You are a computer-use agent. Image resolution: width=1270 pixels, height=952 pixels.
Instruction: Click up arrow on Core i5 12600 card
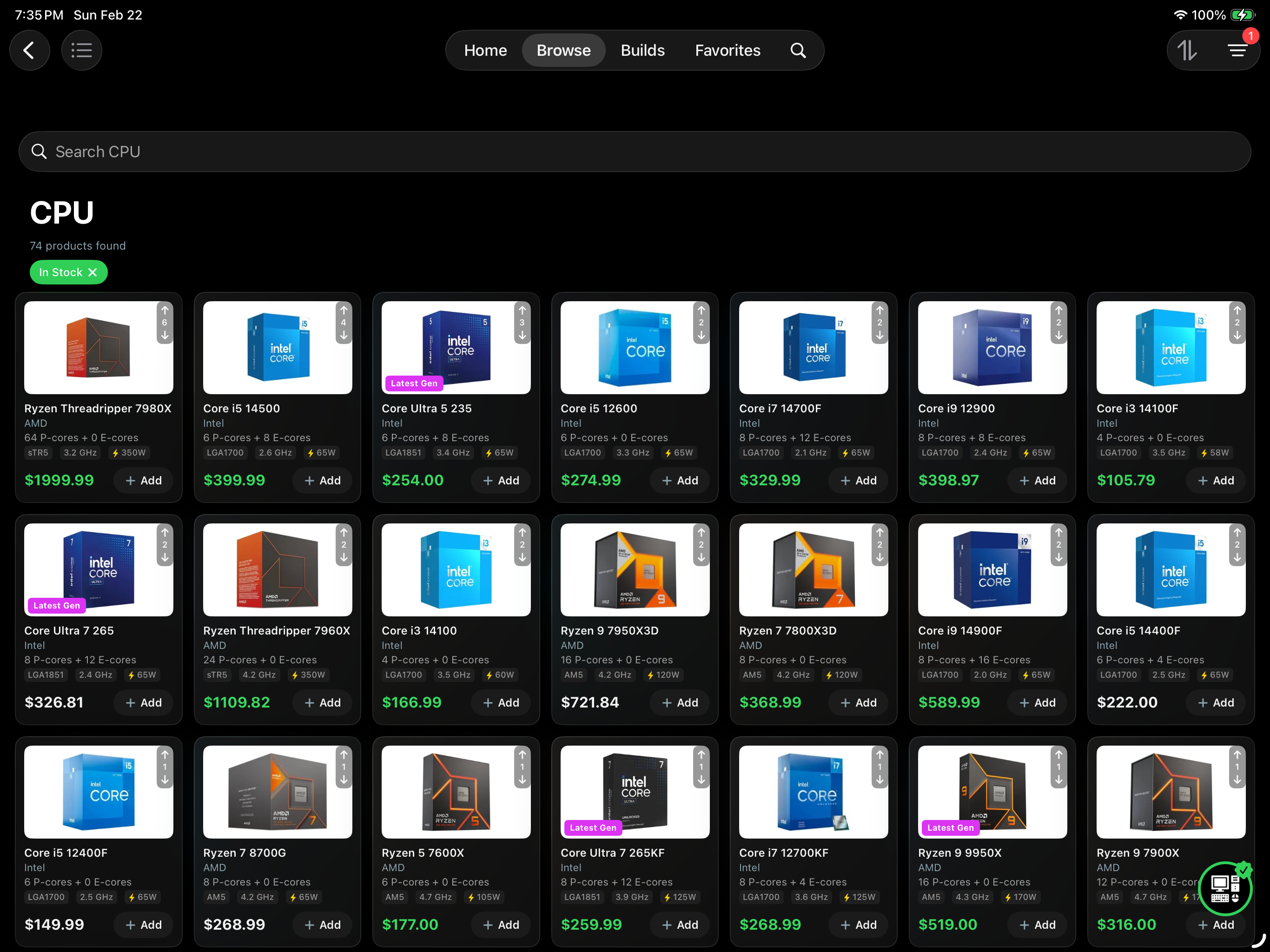tap(701, 310)
